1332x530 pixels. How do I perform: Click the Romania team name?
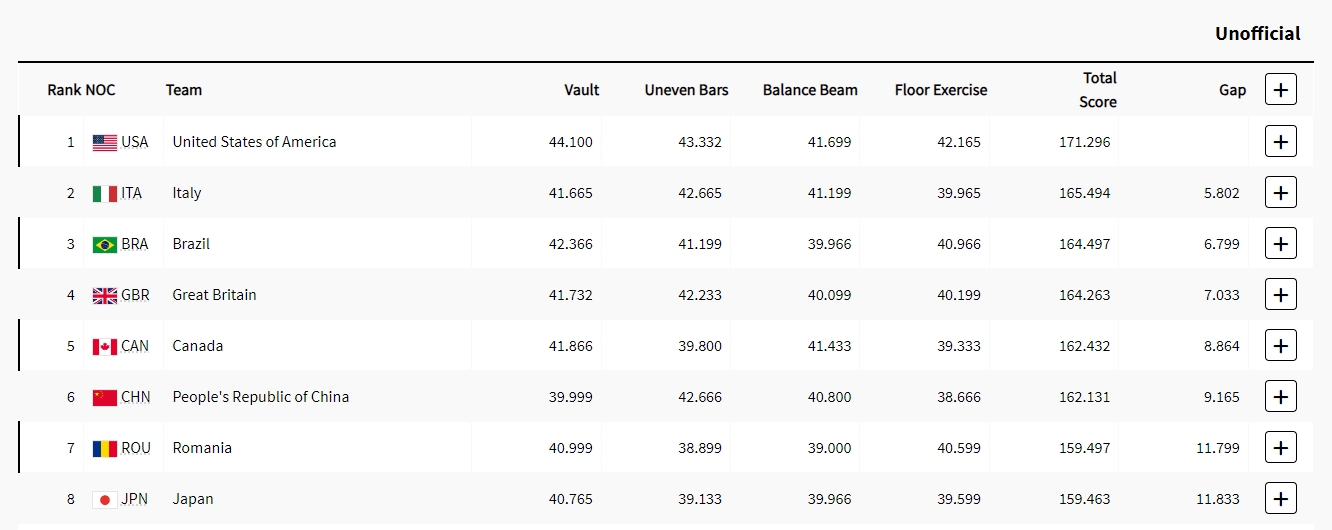pos(202,448)
